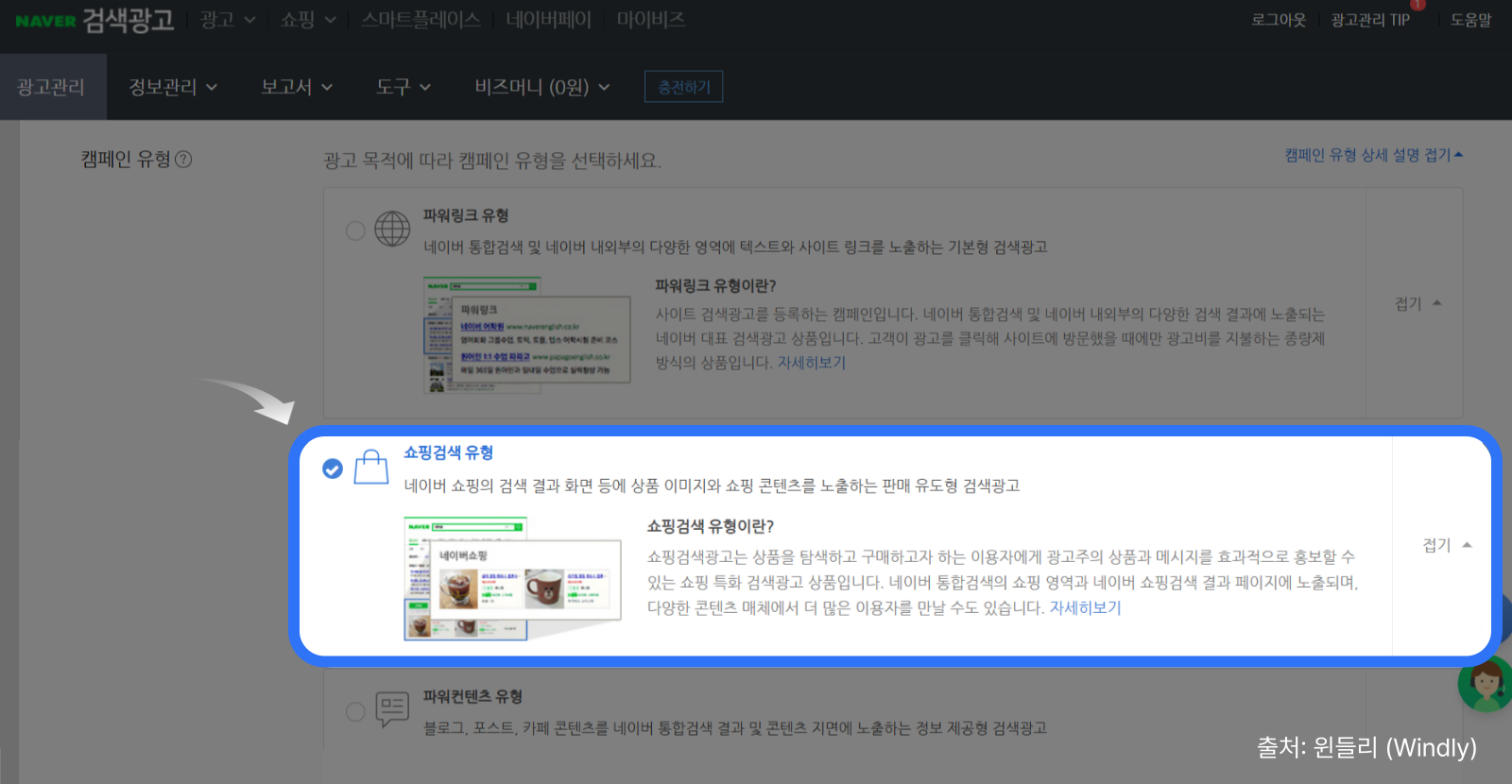Expand 비즈머니 (0원) dropdown

coord(542,87)
